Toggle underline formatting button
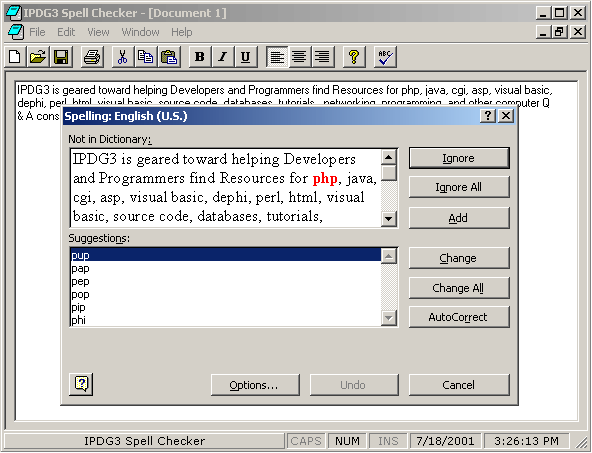Screen dimensions: 592x453 tap(246, 57)
